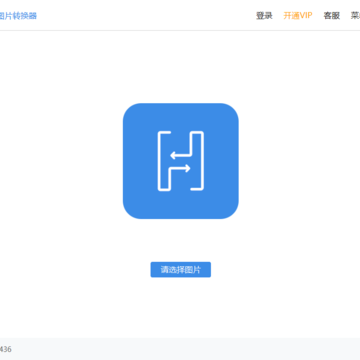Open 客服 customer service menu item
The width and height of the screenshot is (360, 360).
(x=332, y=16)
